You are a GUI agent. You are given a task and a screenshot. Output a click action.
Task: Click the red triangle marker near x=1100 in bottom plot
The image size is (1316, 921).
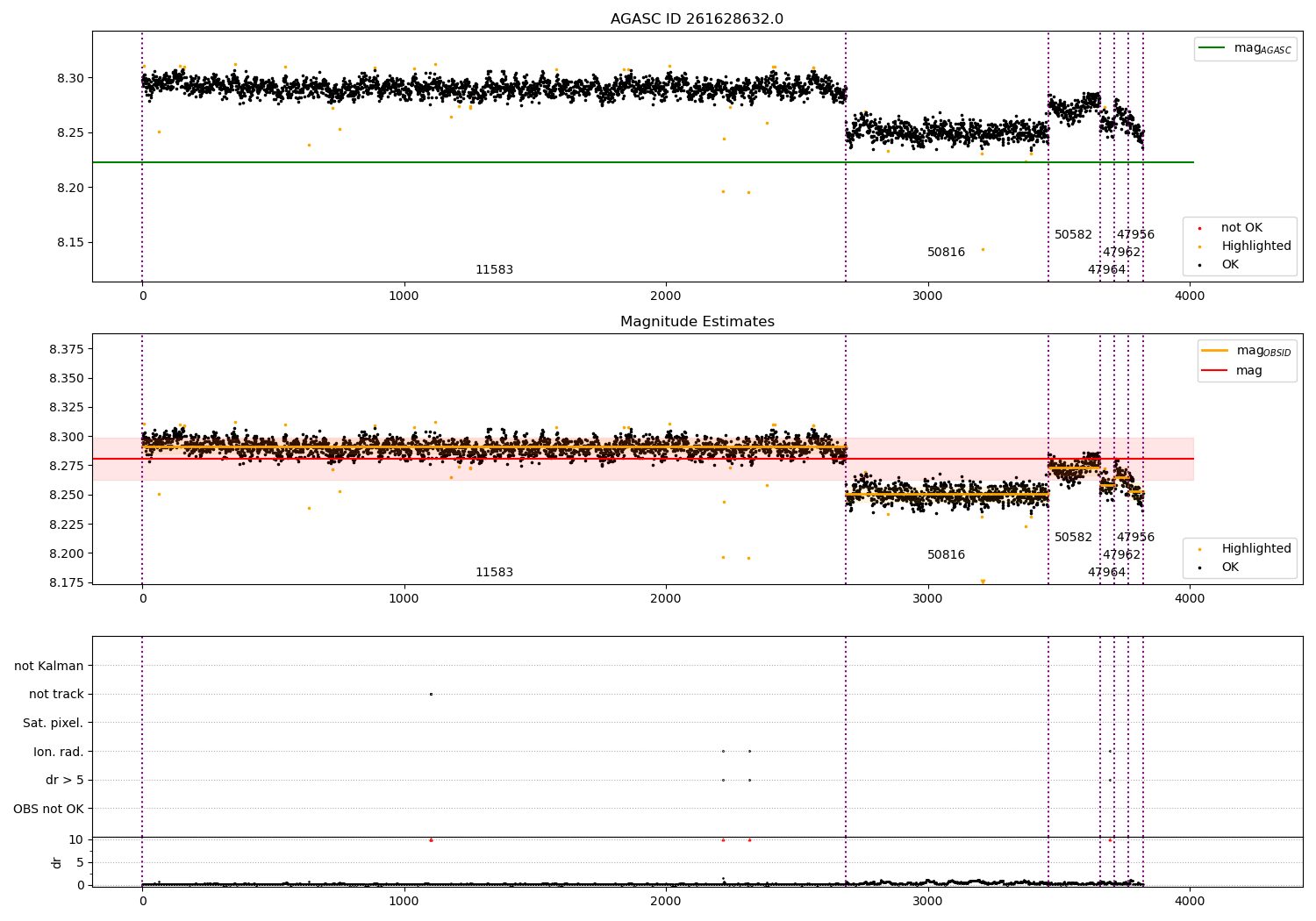(x=431, y=840)
